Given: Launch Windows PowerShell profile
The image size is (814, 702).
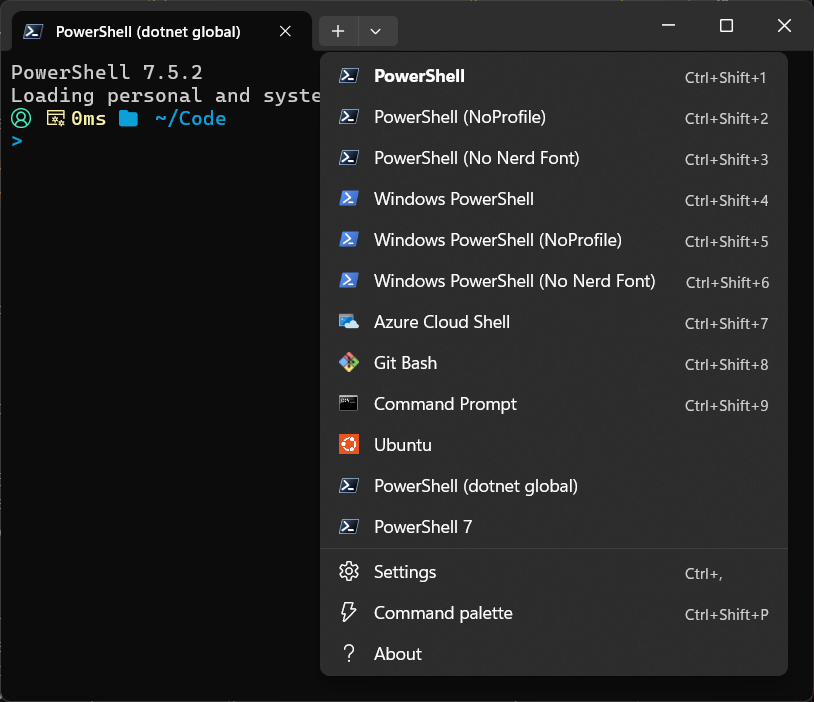Looking at the screenshot, I should pyautogui.click(x=553, y=199).
